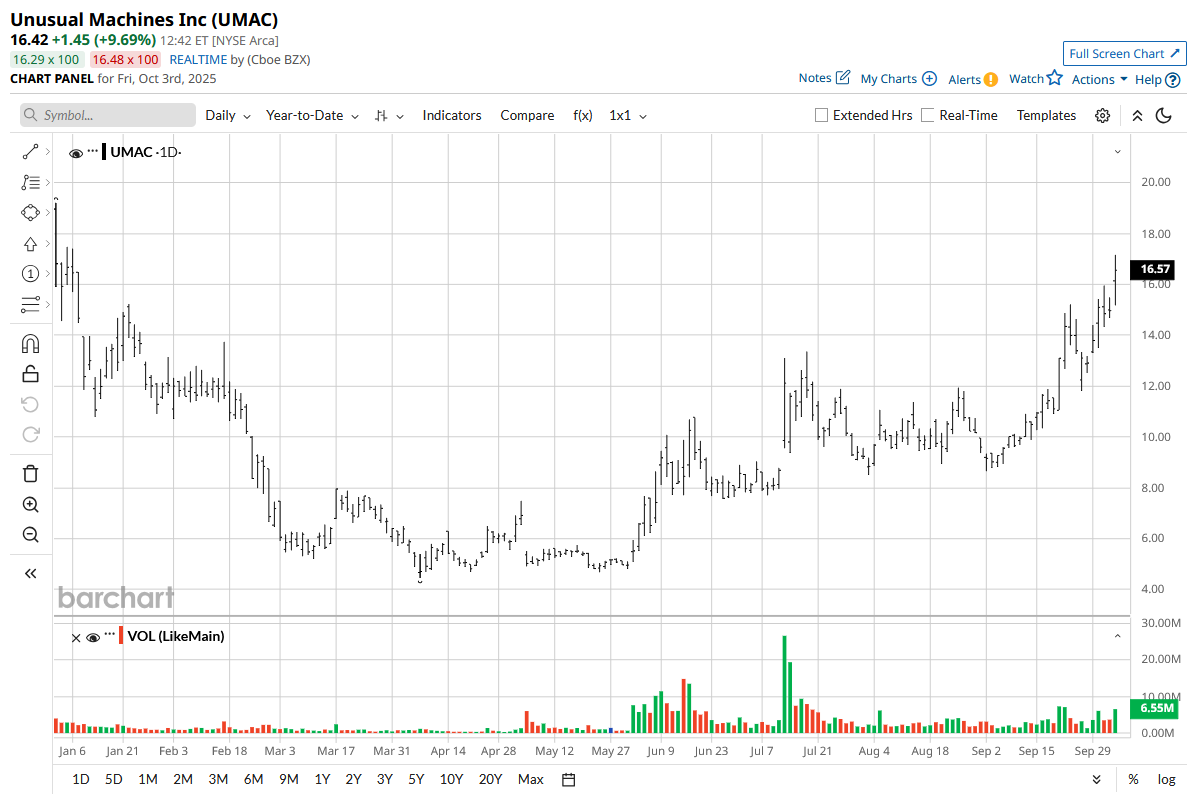Enable the Real-Time checkbox
The width and height of the screenshot is (1202, 808).
click(928, 116)
